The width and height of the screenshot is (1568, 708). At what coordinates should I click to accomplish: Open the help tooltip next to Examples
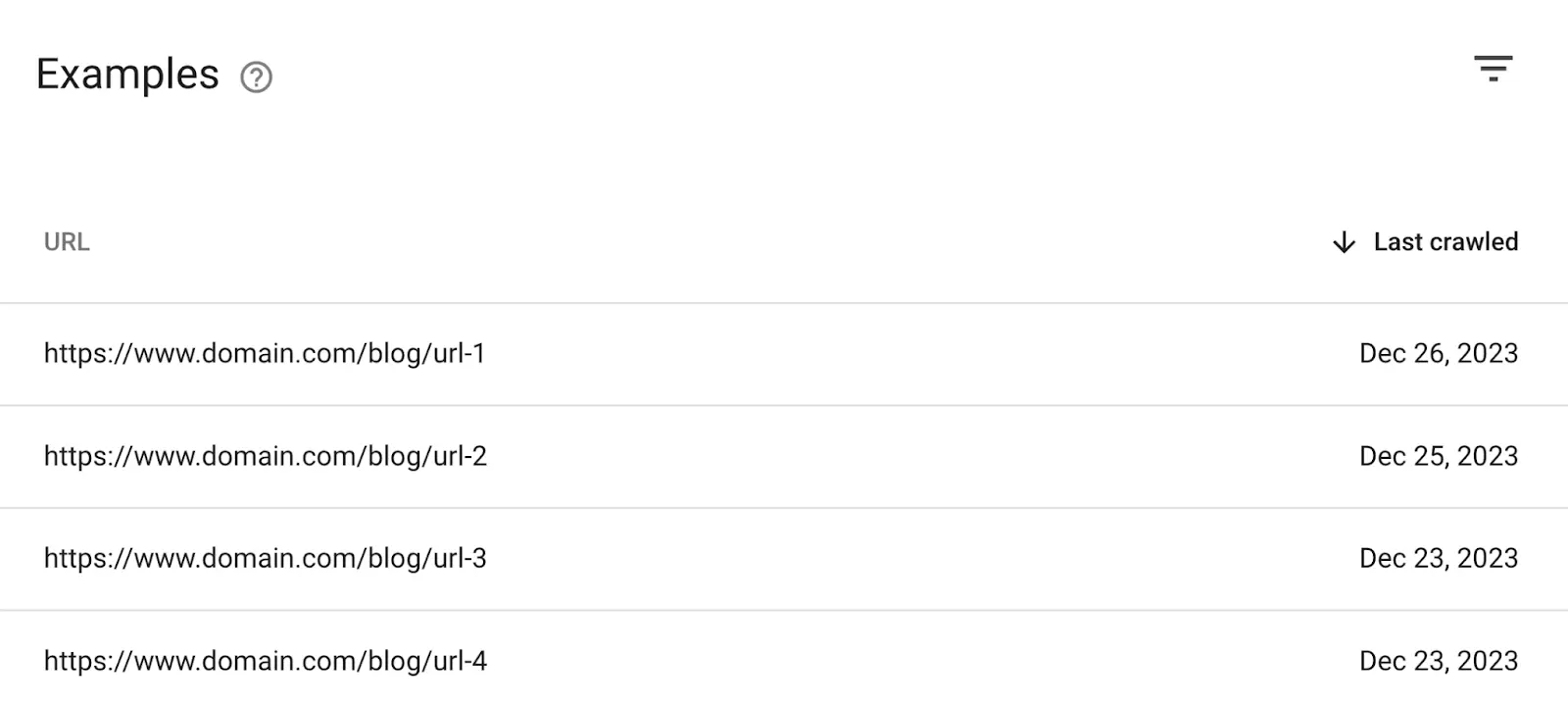[254, 75]
